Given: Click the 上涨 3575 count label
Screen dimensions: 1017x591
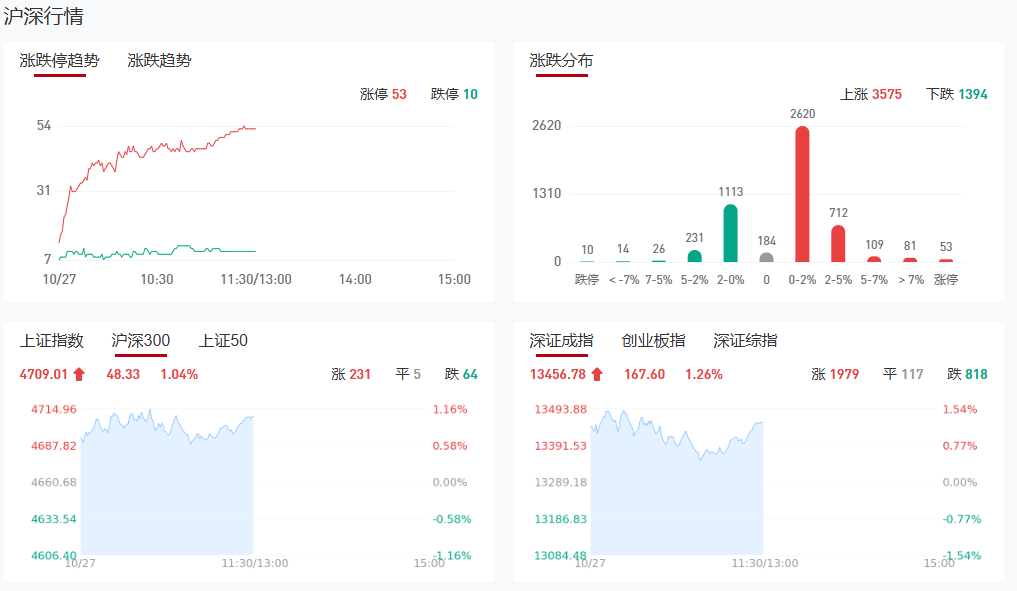Looking at the screenshot, I should tap(870, 95).
